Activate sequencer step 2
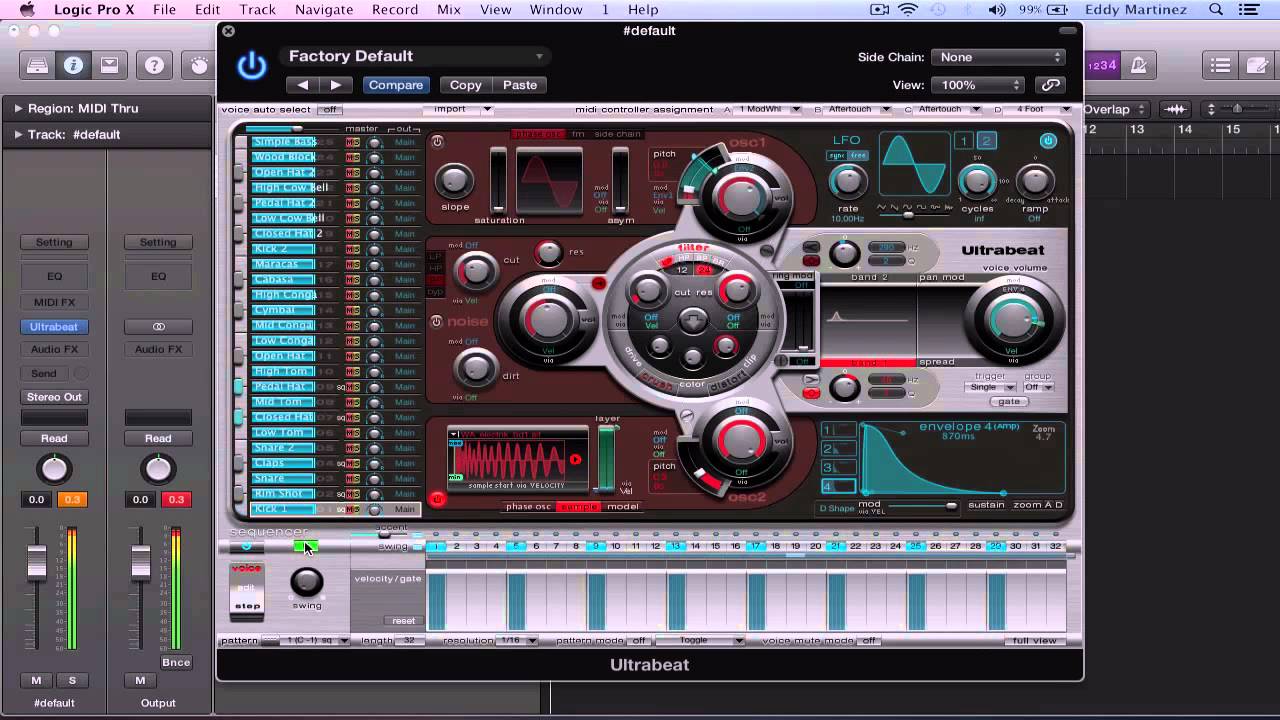The height and width of the screenshot is (720, 1280). (456, 546)
